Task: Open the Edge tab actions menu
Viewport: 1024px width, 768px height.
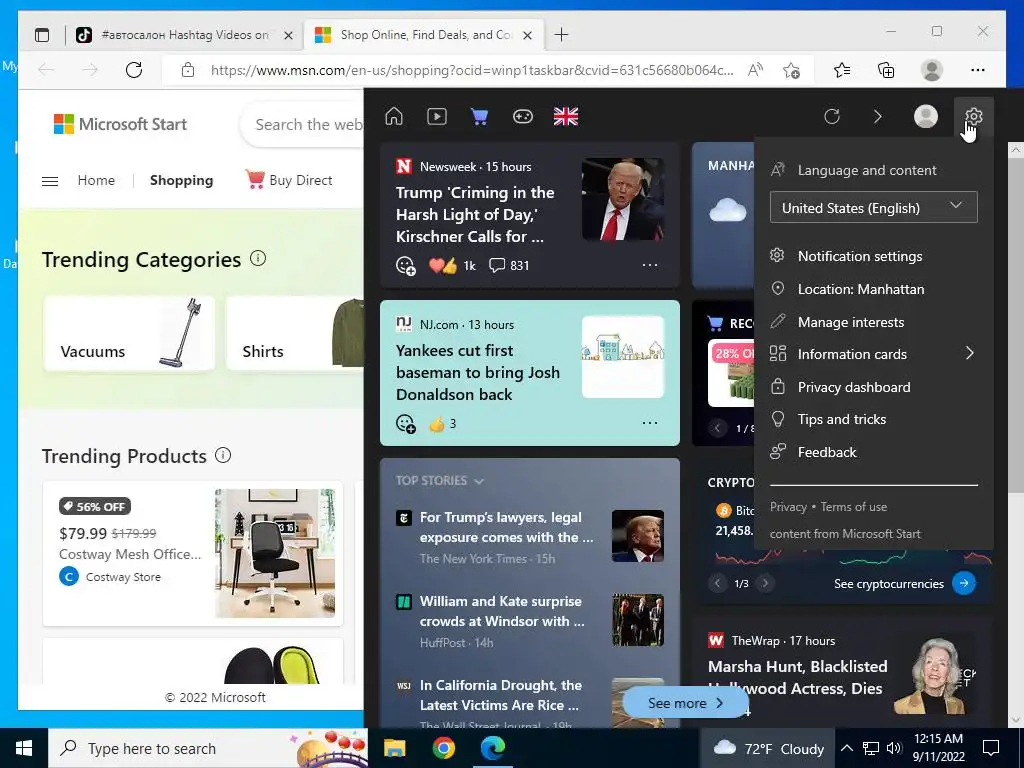Action: (x=42, y=35)
